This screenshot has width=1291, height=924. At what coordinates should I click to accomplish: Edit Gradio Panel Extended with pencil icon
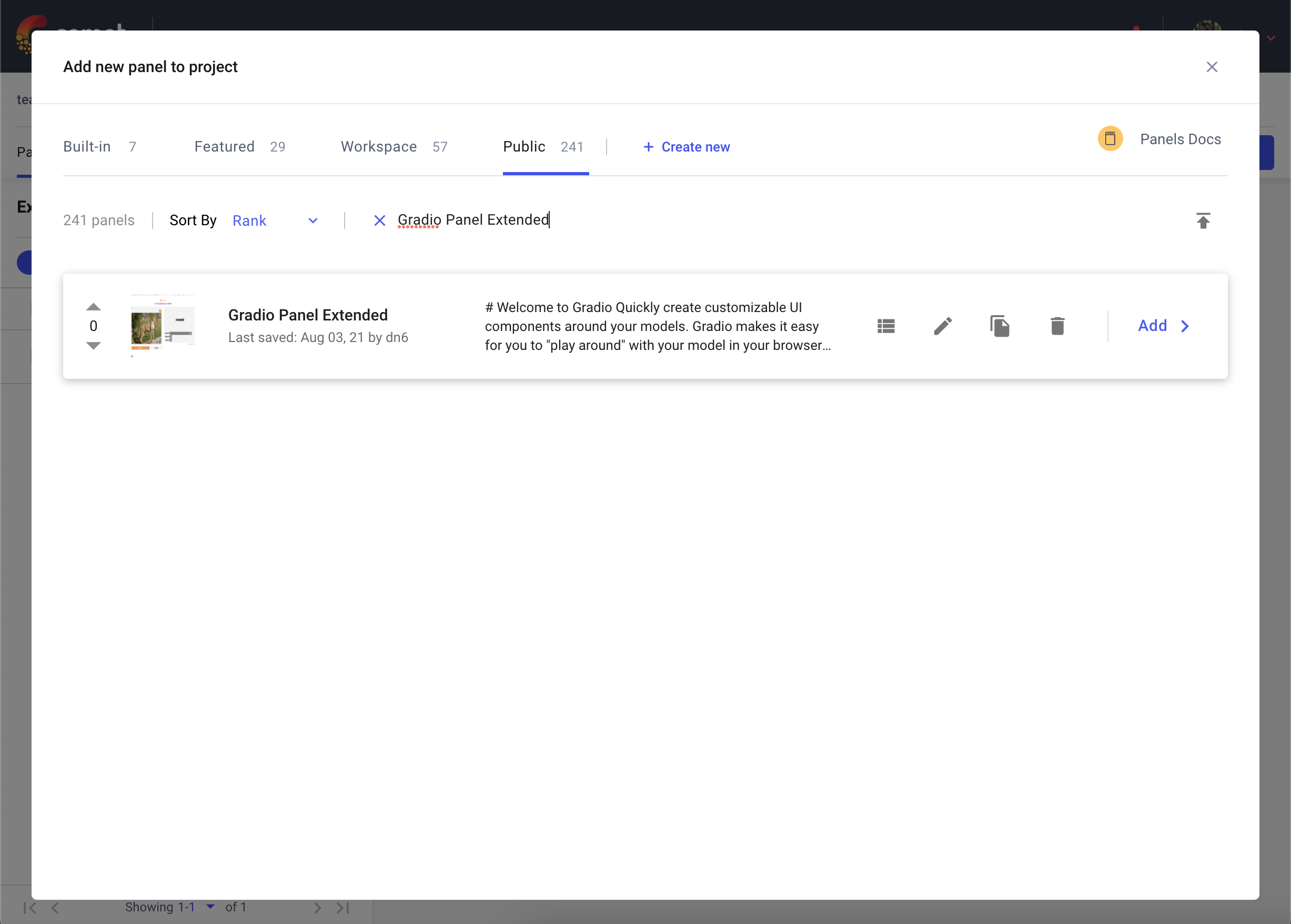(942, 326)
